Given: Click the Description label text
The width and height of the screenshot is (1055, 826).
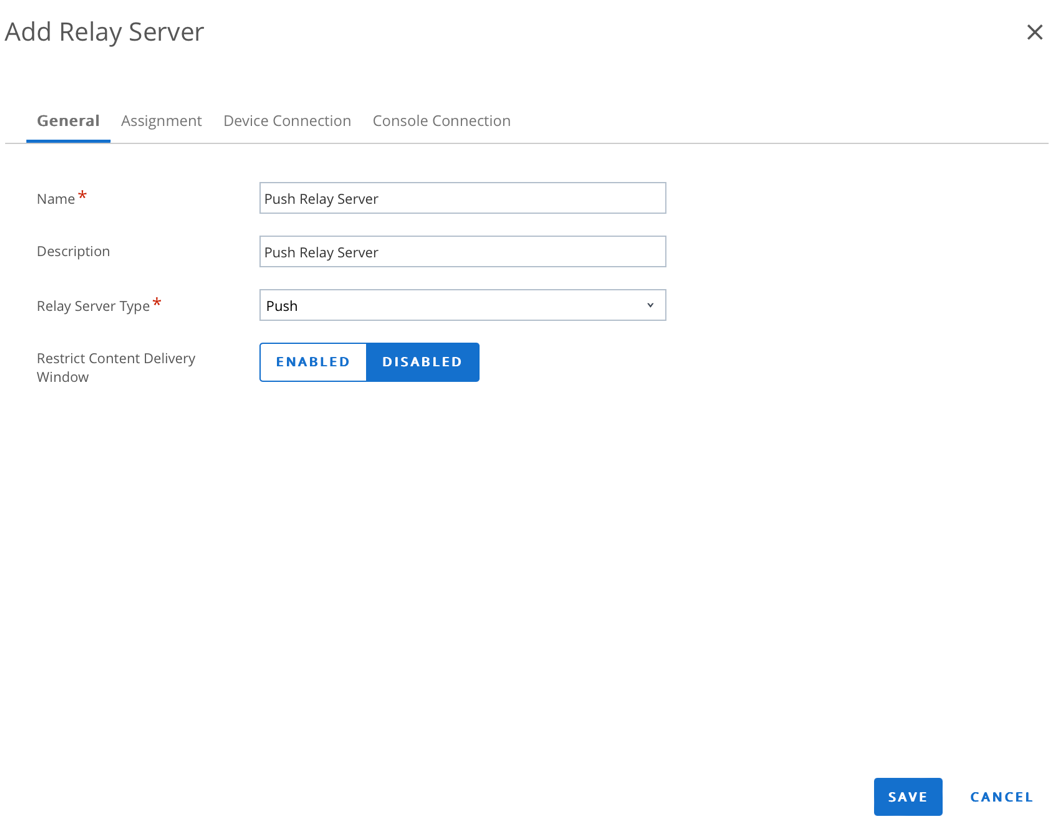Looking at the screenshot, I should pyautogui.click(x=73, y=252).
